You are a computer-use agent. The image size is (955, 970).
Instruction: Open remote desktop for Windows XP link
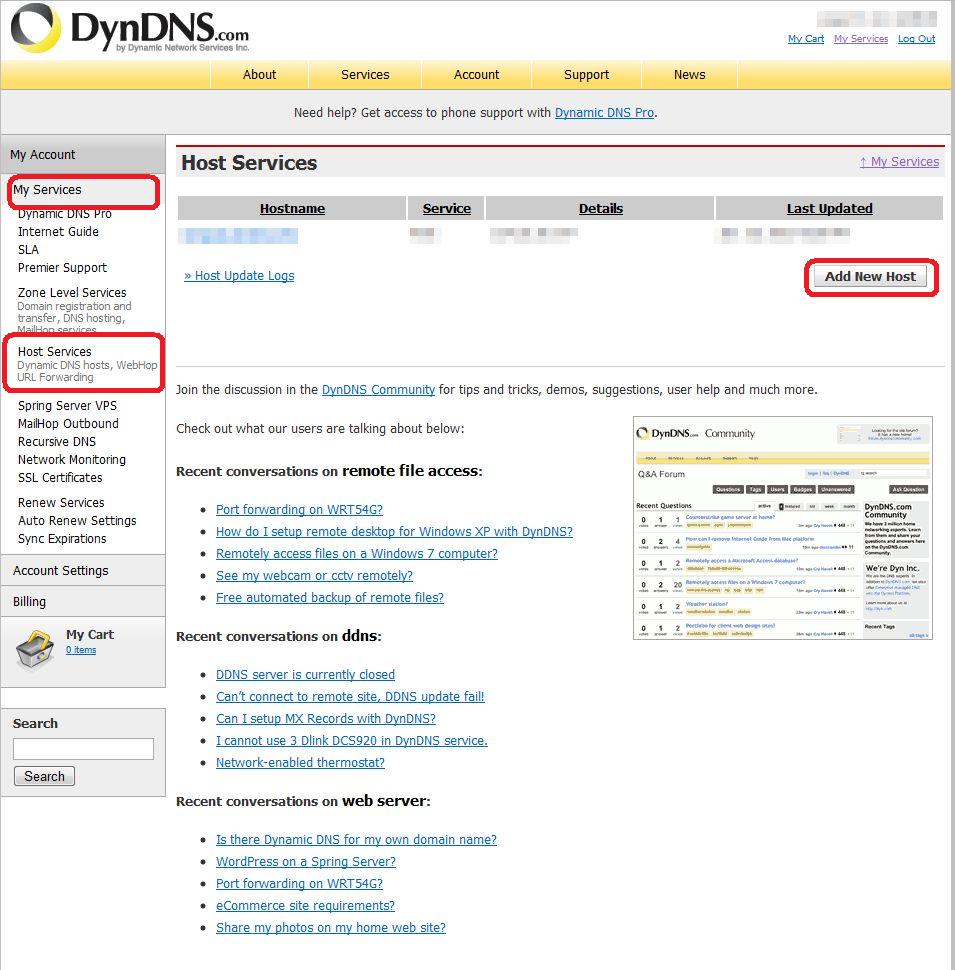[x=394, y=532]
